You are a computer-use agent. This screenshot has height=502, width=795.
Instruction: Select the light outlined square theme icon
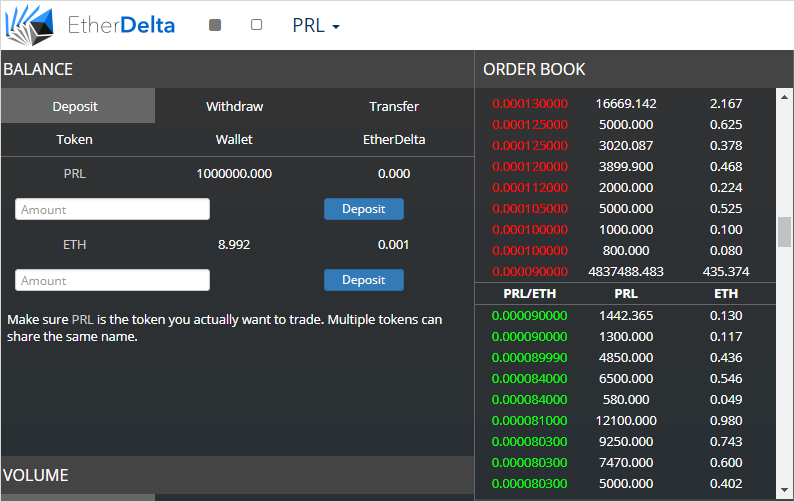click(x=257, y=25)
